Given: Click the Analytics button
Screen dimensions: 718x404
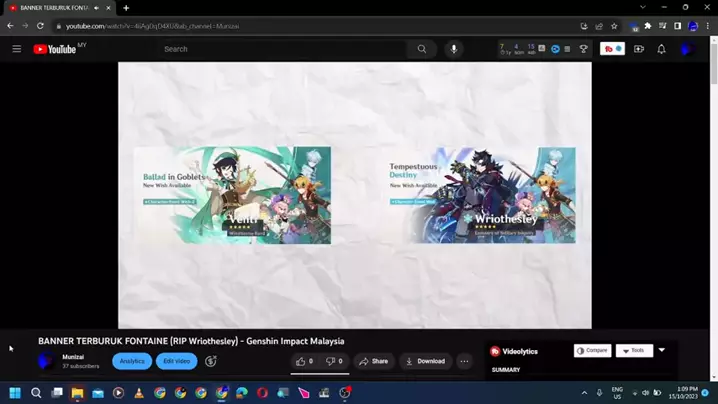Looking at the screenshot, I should click(x=132, y=361).
